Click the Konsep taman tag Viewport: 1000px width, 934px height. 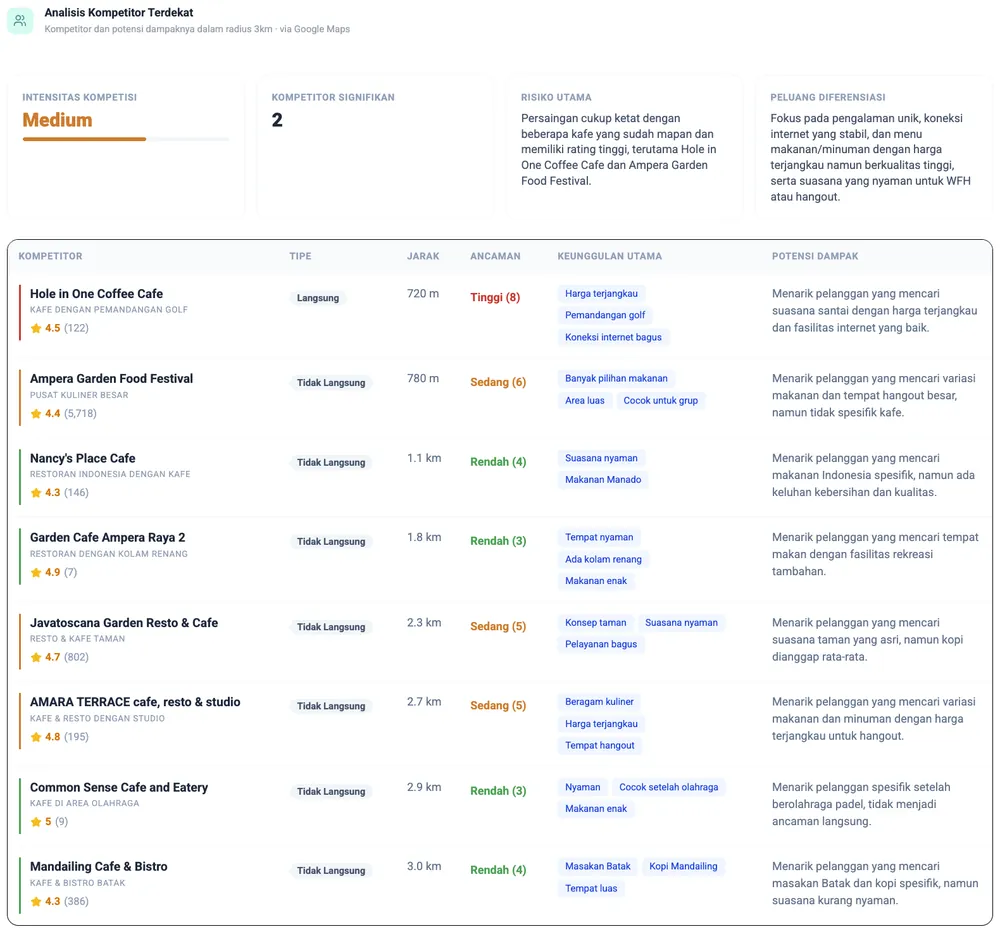[x=596, y=623]
